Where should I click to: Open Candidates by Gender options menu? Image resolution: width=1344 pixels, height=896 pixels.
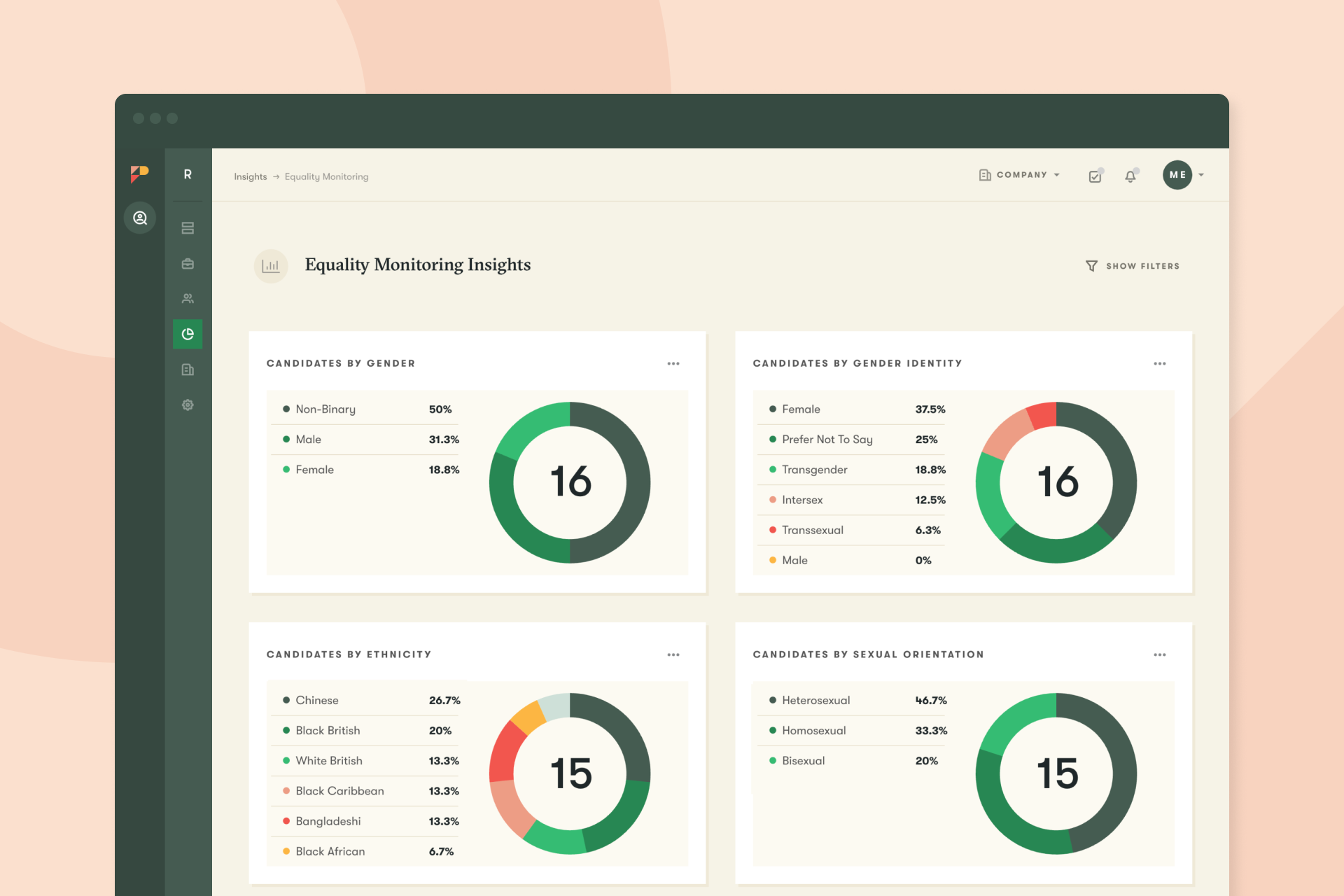[x=673, y=363]
